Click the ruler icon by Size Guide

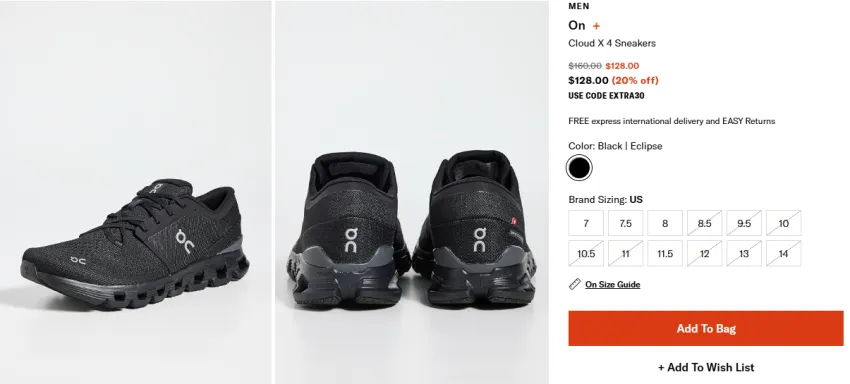575,284
